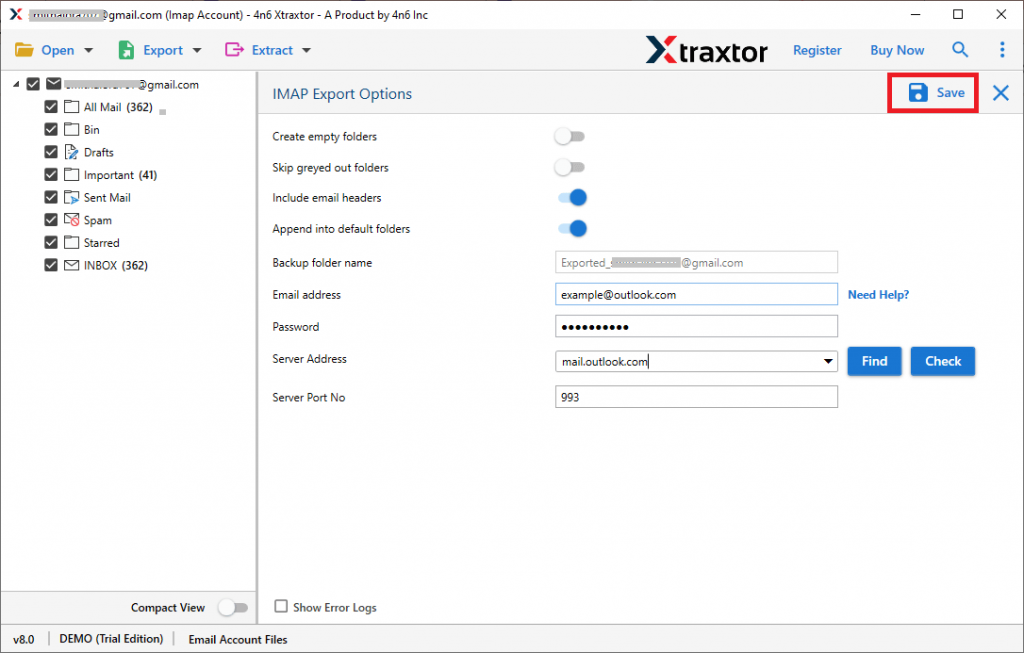
Task: Click the Save floppy disk icon
Action: click(918, 93)
